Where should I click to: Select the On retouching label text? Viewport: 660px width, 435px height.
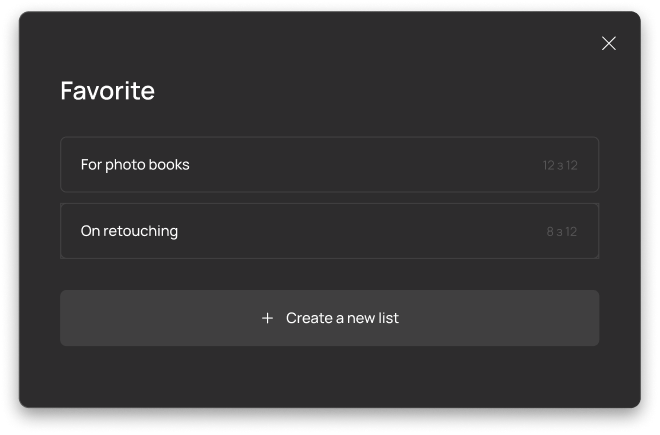pyautogui.click(x=129, y=231)
